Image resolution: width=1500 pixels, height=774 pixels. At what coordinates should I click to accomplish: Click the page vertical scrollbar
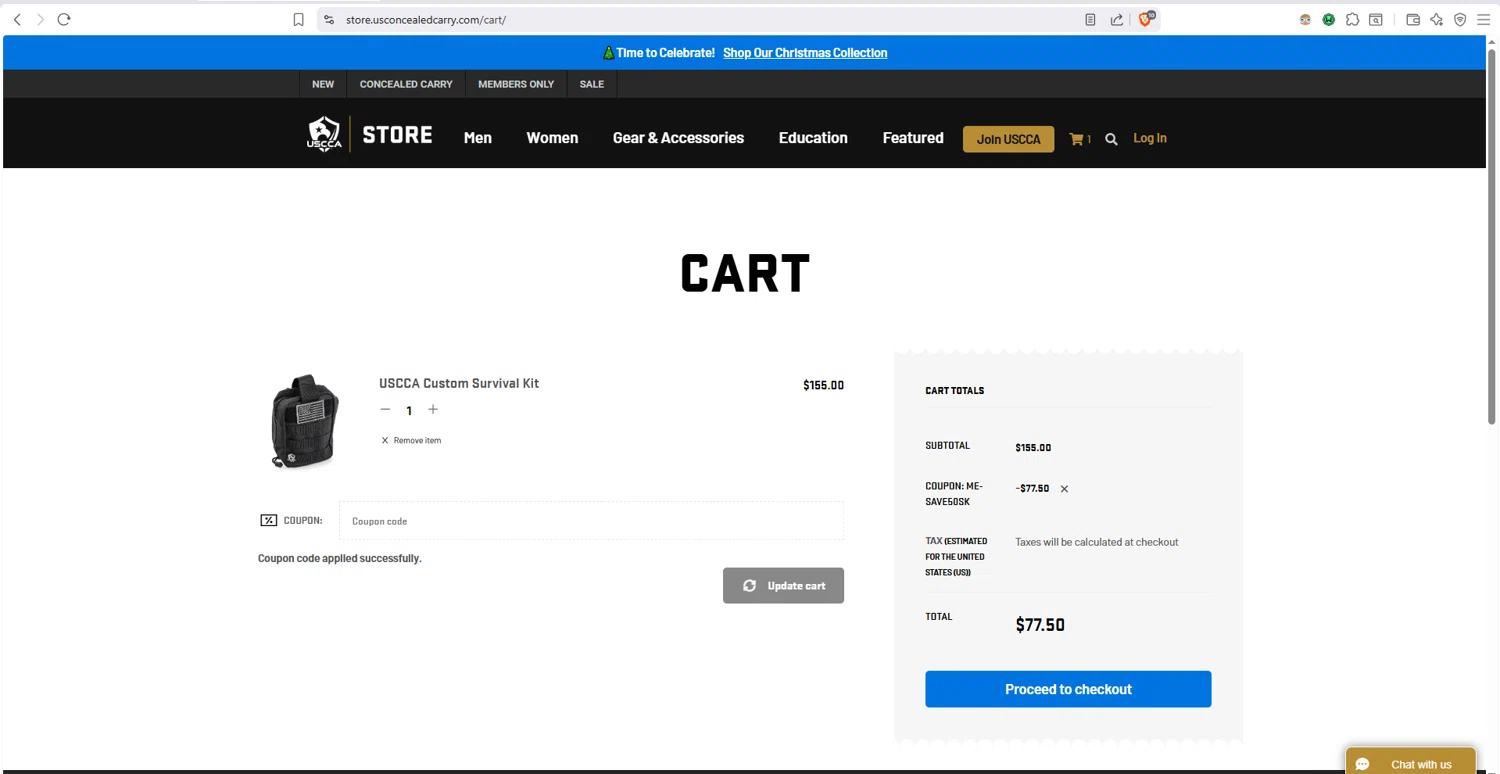[1491, 237]
